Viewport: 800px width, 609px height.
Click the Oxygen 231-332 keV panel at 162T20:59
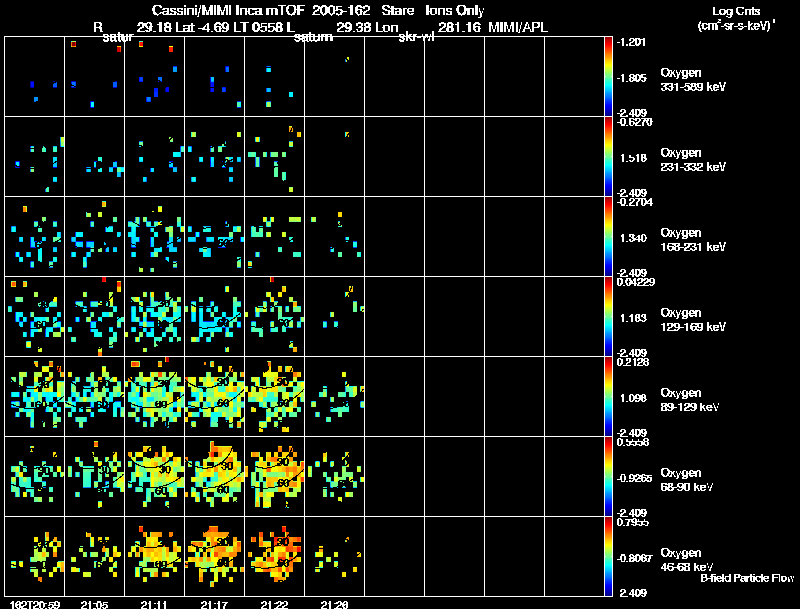pyautogui.click(x=35, y=157)
